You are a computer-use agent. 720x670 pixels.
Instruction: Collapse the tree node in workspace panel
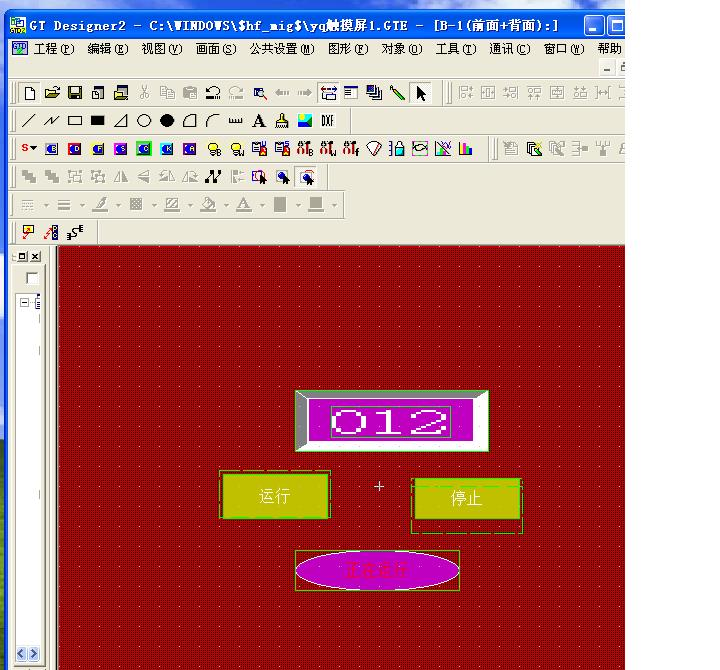pos(25,302)
